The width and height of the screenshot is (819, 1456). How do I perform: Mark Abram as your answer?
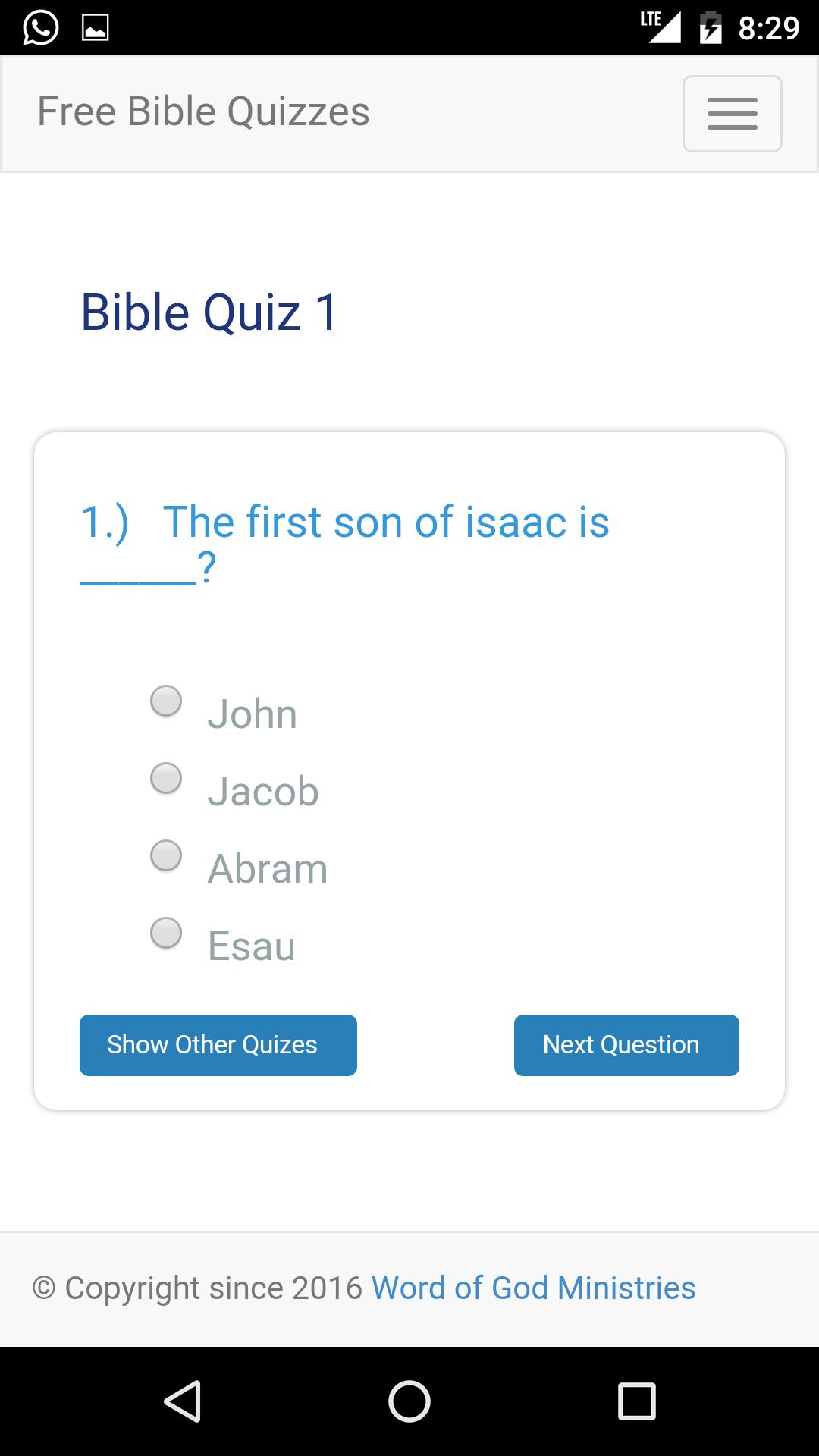point(165,856)
